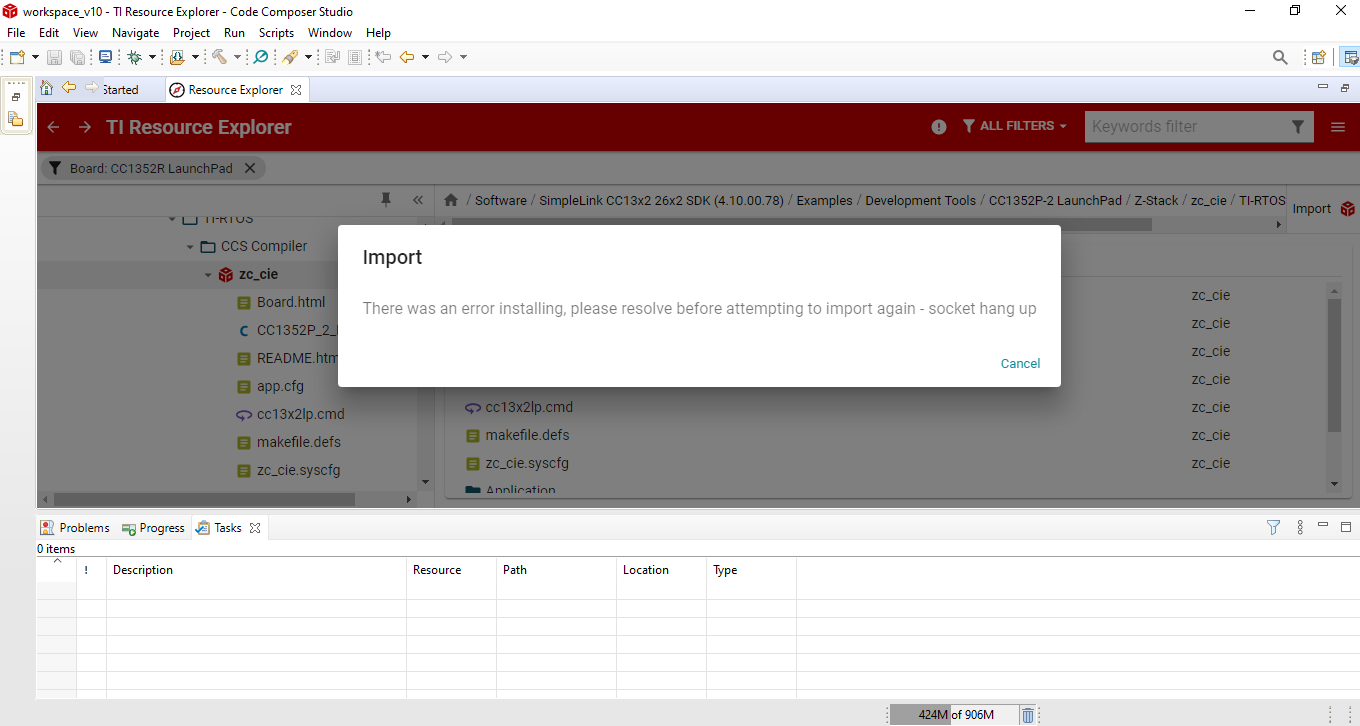Click the Save All toolbar icon

pyautogui.click(x=77, y=58)
